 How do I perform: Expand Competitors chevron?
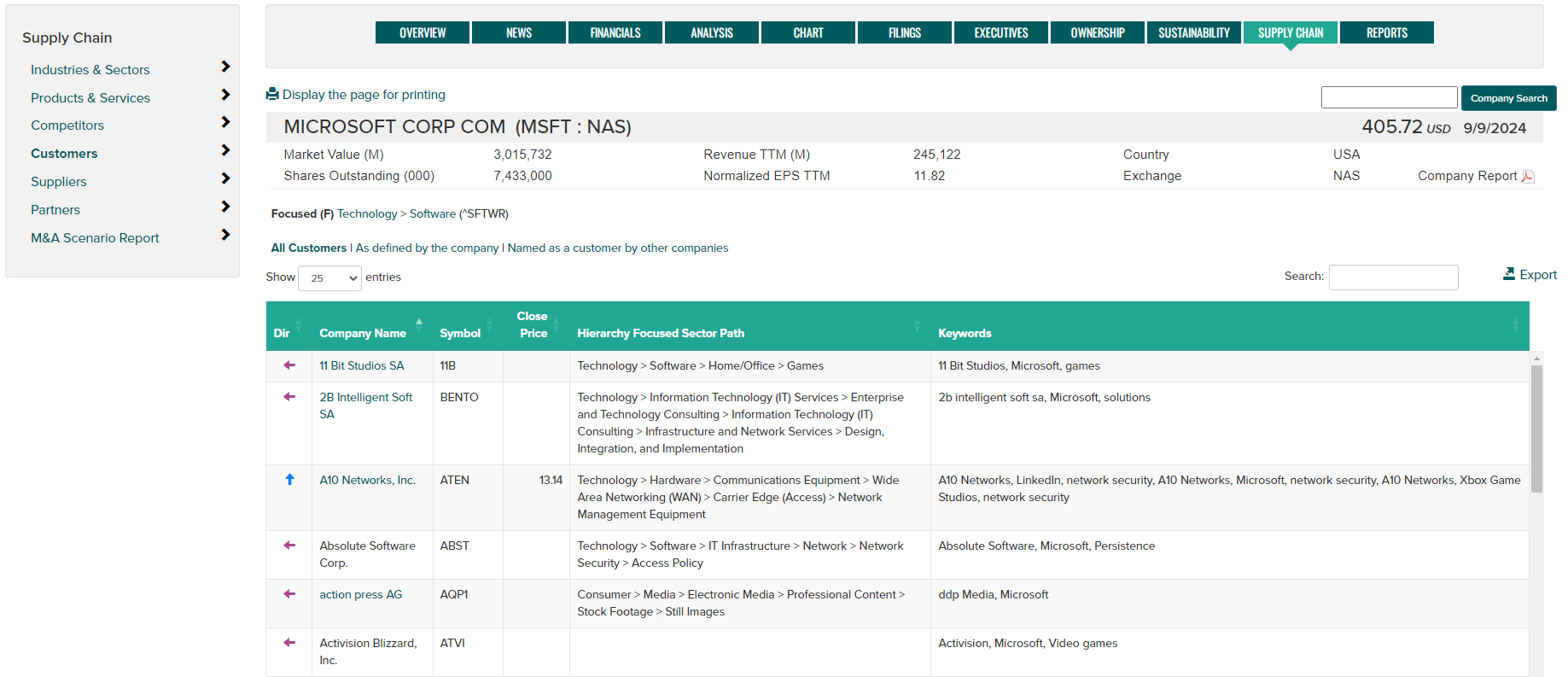(225, 122)
